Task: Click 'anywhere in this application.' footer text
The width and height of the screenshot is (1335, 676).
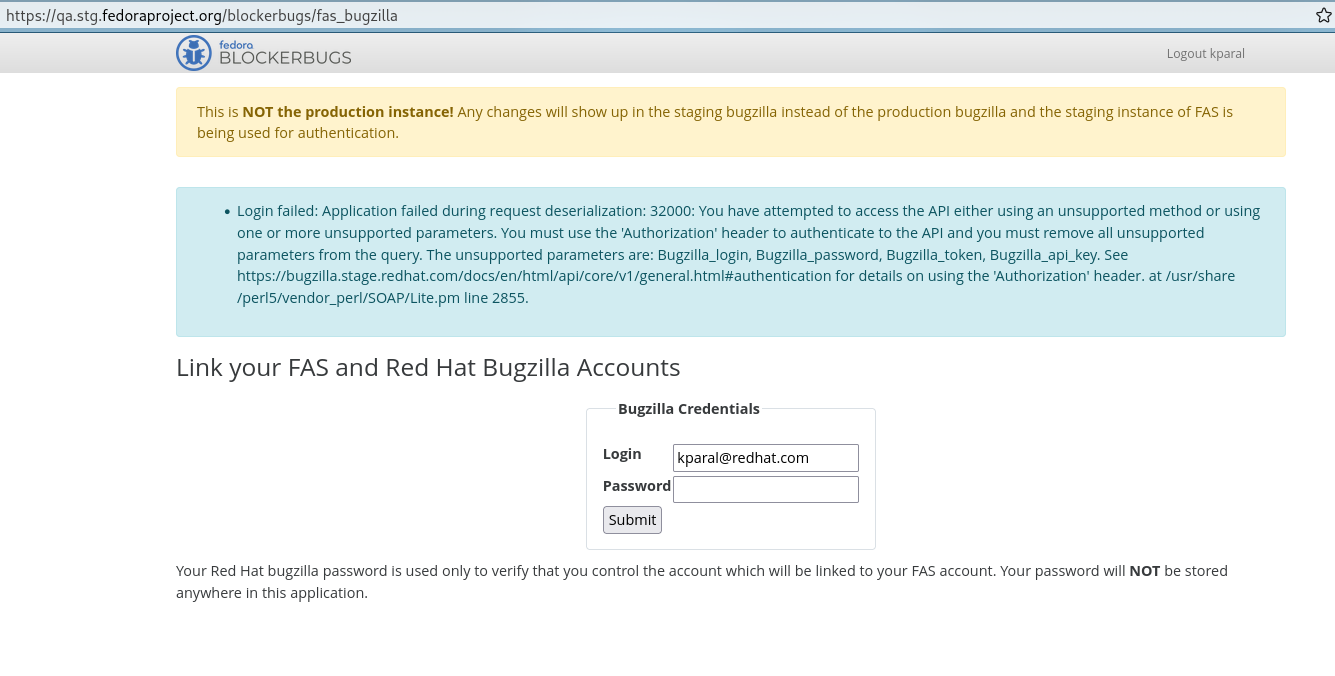Action: coord(272,593)
